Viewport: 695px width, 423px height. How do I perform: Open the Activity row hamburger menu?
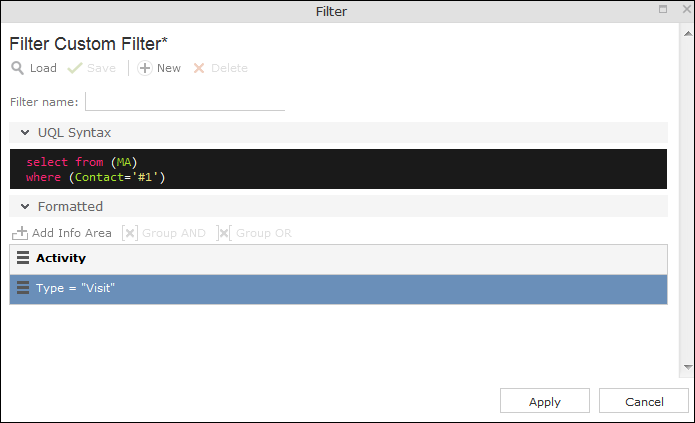coord(23,258)
